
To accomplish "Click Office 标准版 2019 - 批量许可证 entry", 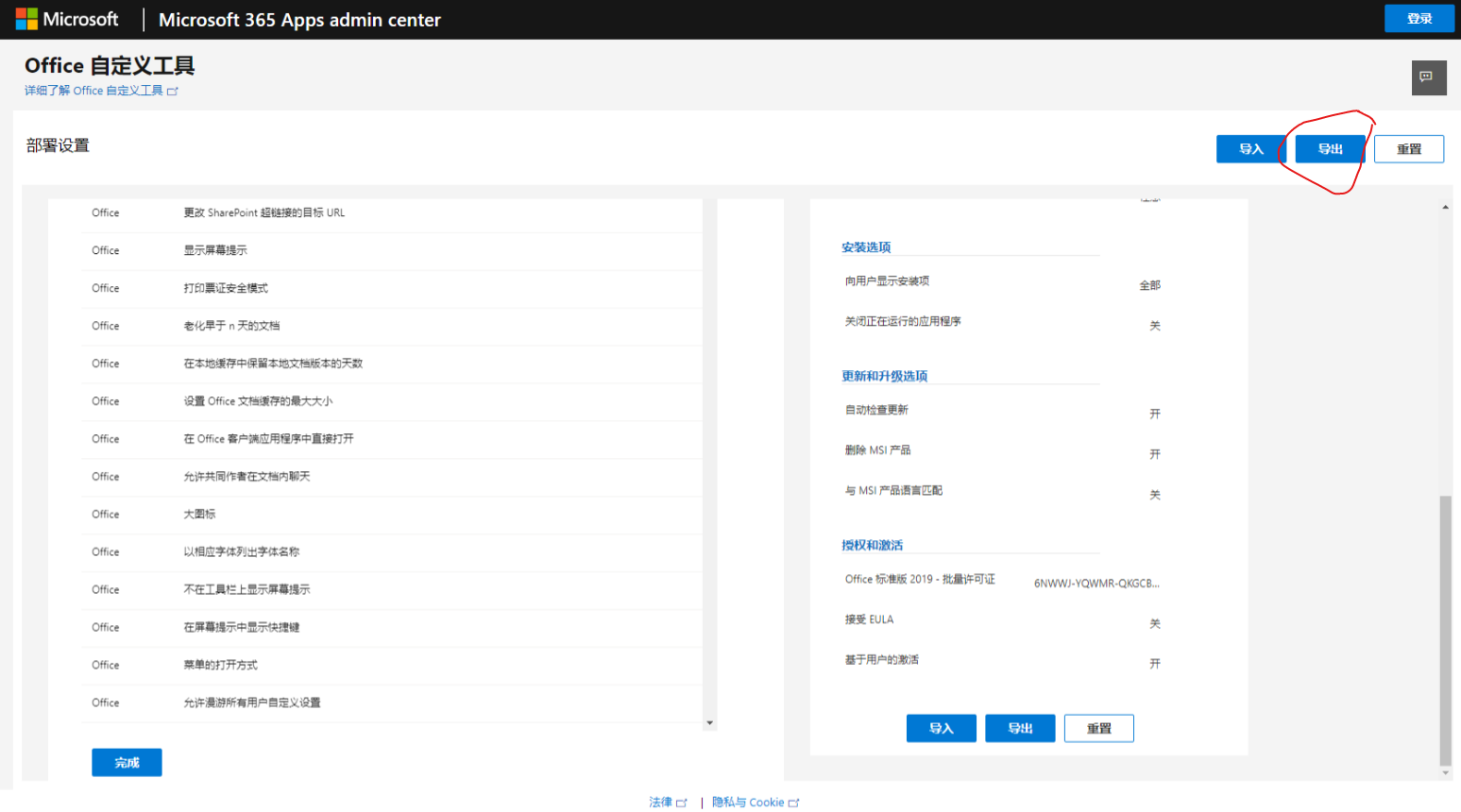I will click(920, 580).
